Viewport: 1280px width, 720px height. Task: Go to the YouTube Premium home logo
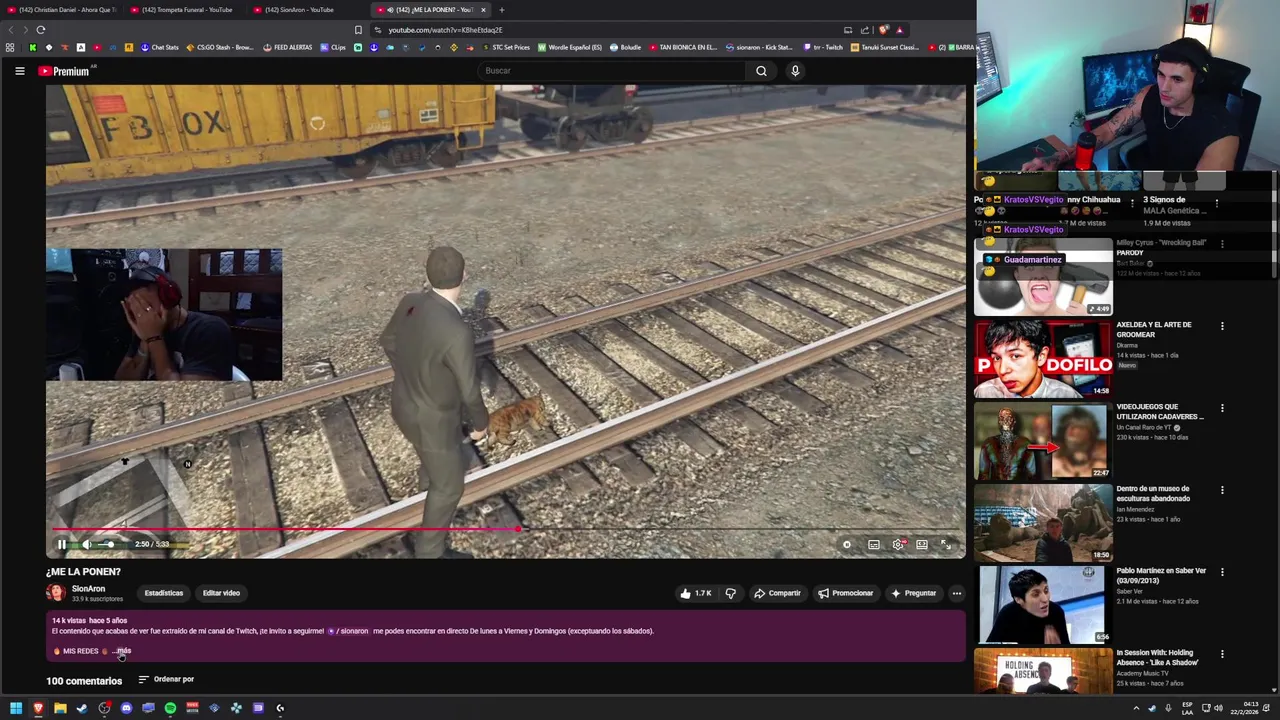point(64,71)
